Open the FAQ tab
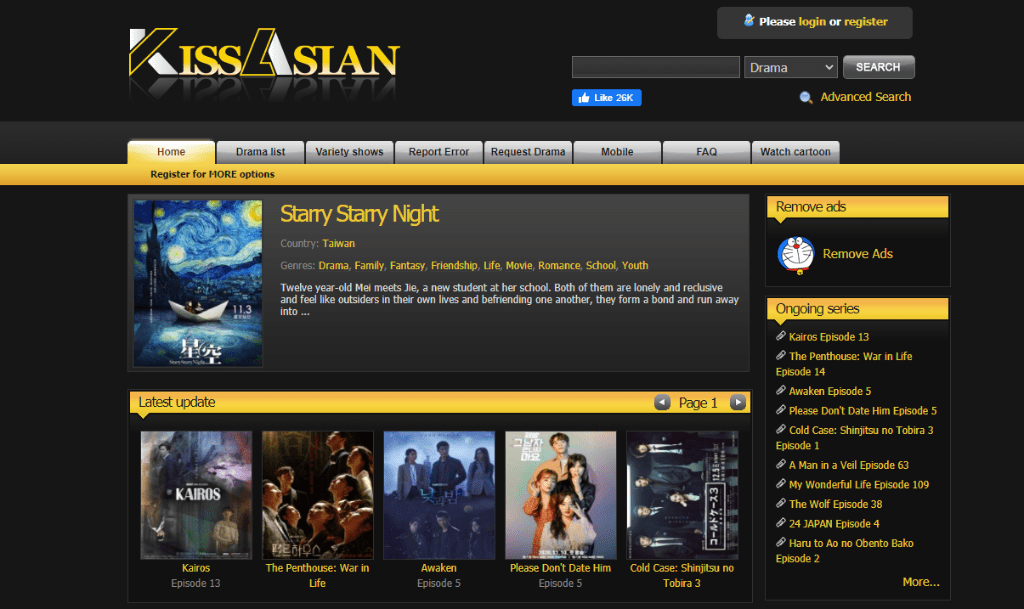 (x=707, y=152)
